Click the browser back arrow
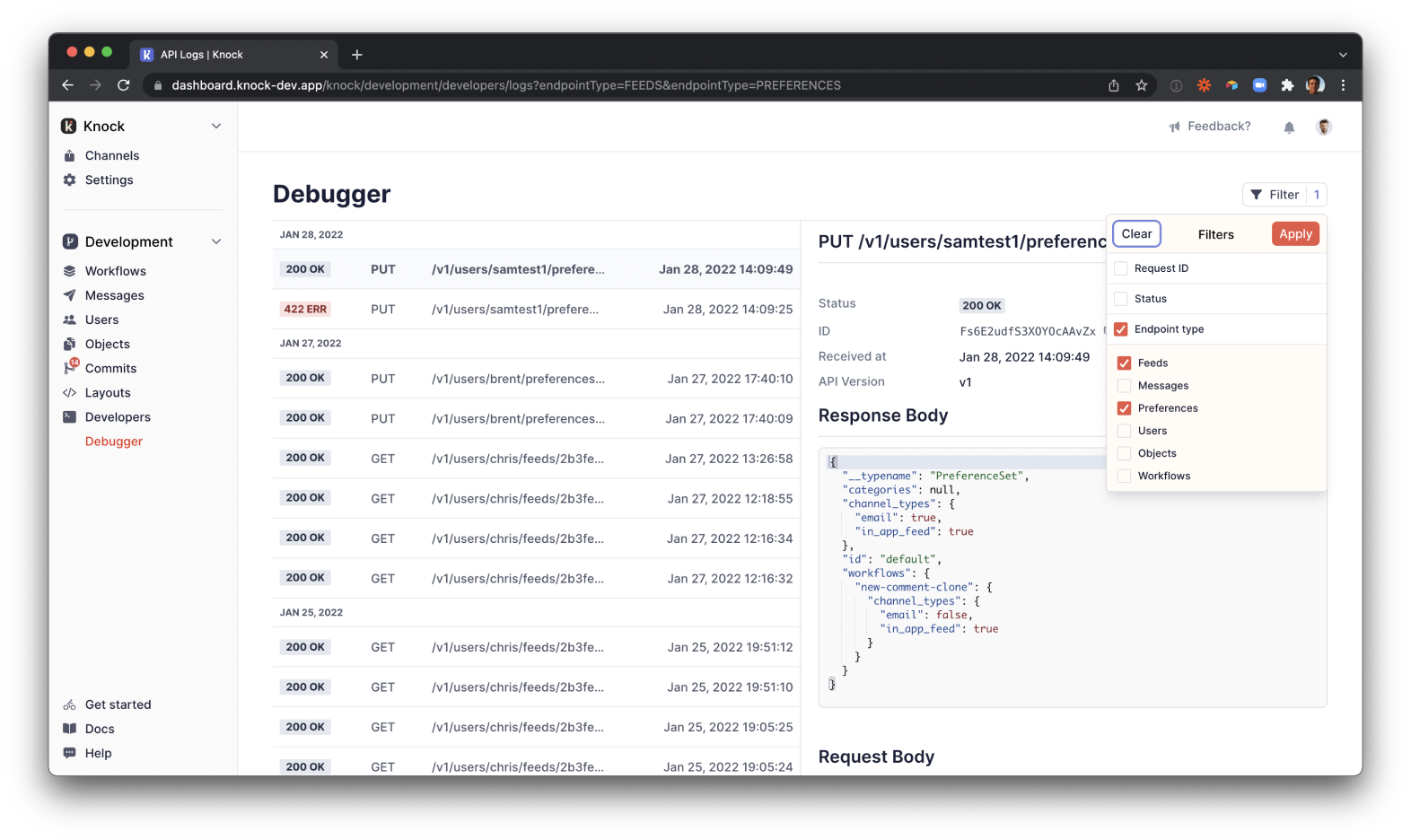The height and width of the screenshot is (840, 1411). pos(67,85)
